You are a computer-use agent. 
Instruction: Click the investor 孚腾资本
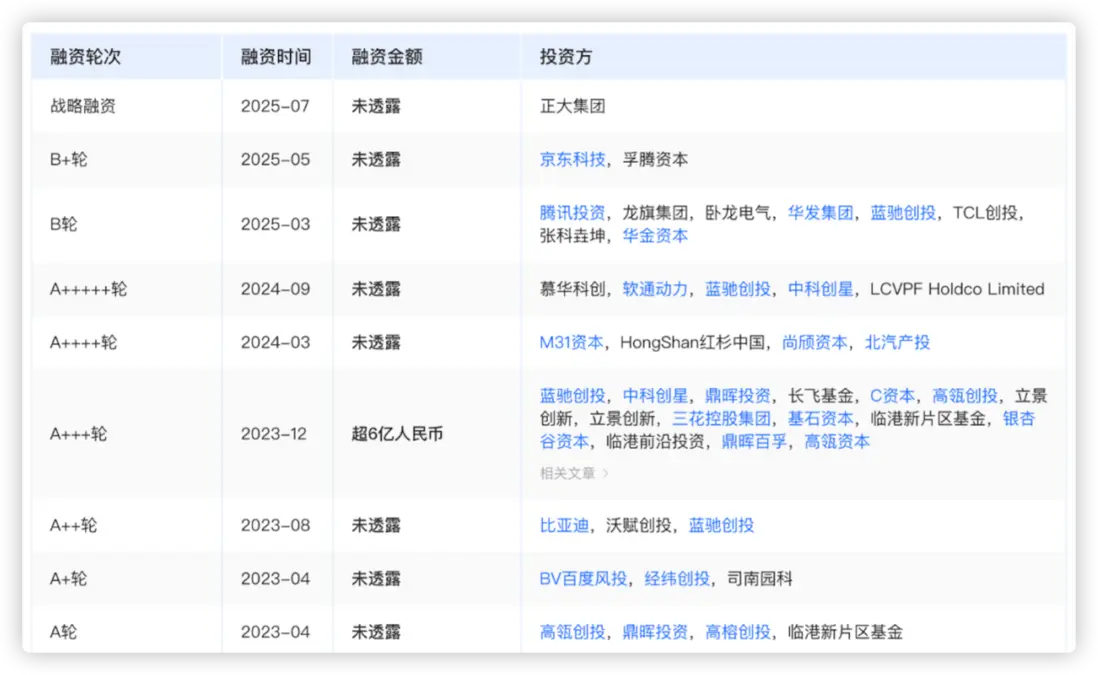pos(655,160)
